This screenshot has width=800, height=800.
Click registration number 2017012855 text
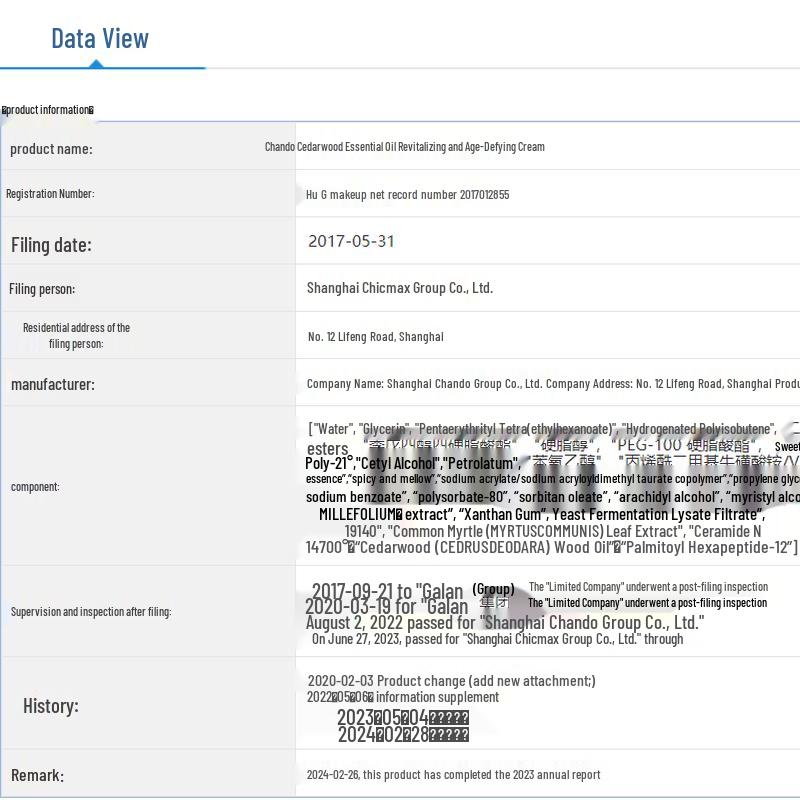[407, 195]
